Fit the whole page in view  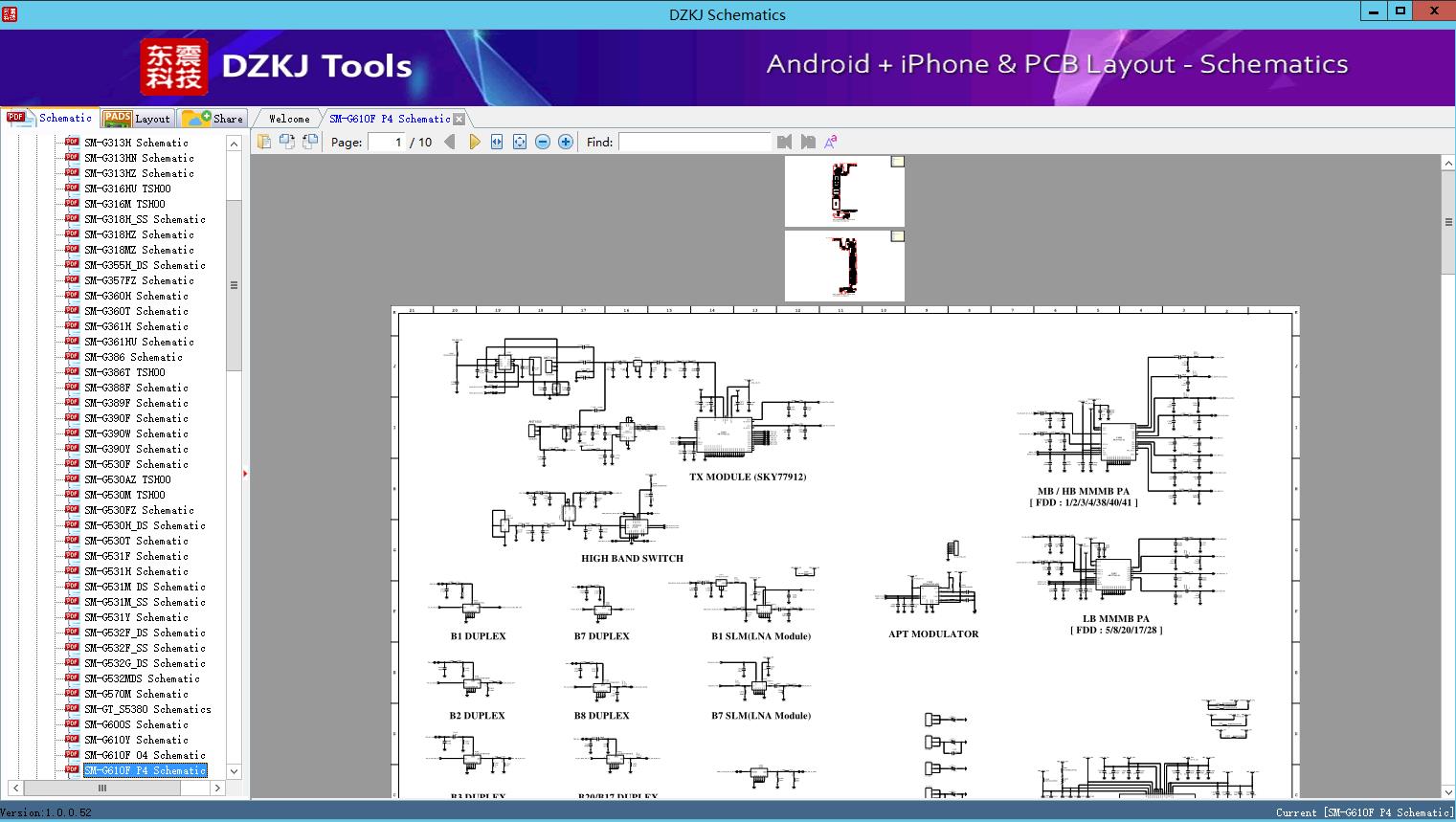[x=520, y=142]
